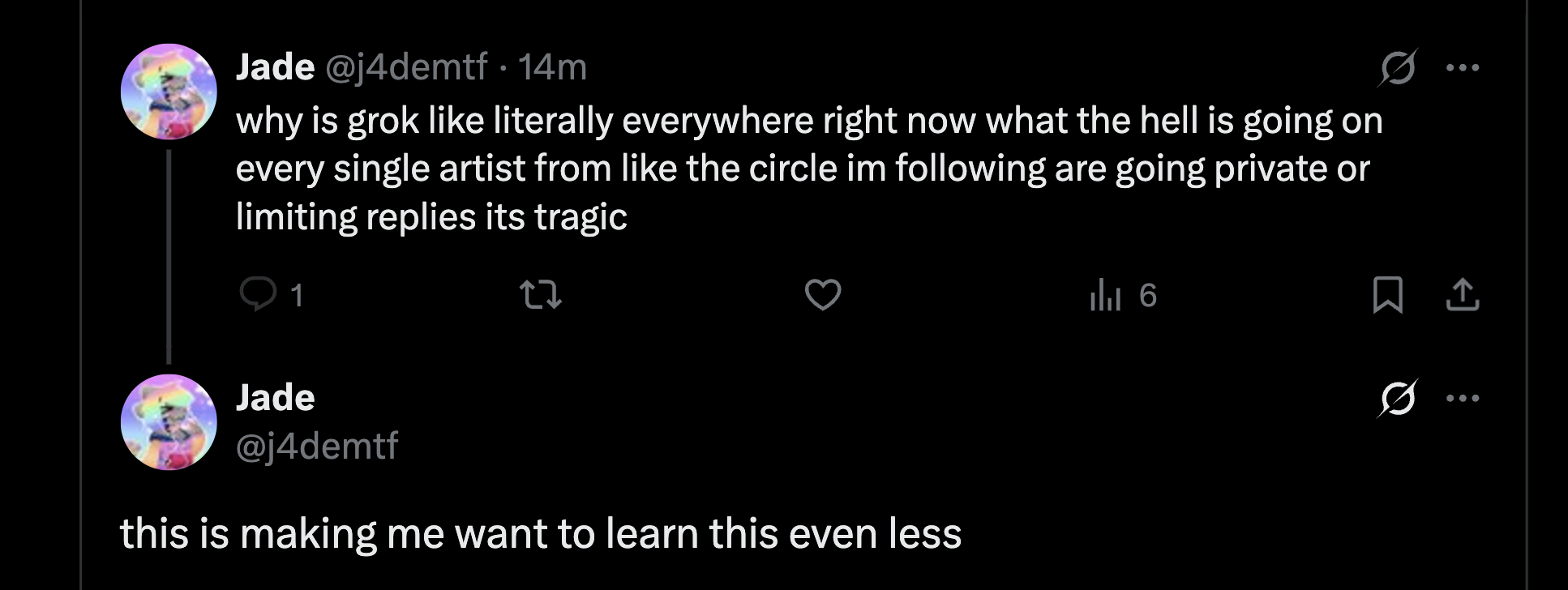The image size is (1568, 590).
Task: Click Grok icon on the 14m tweet
Action: (1398, 67)
